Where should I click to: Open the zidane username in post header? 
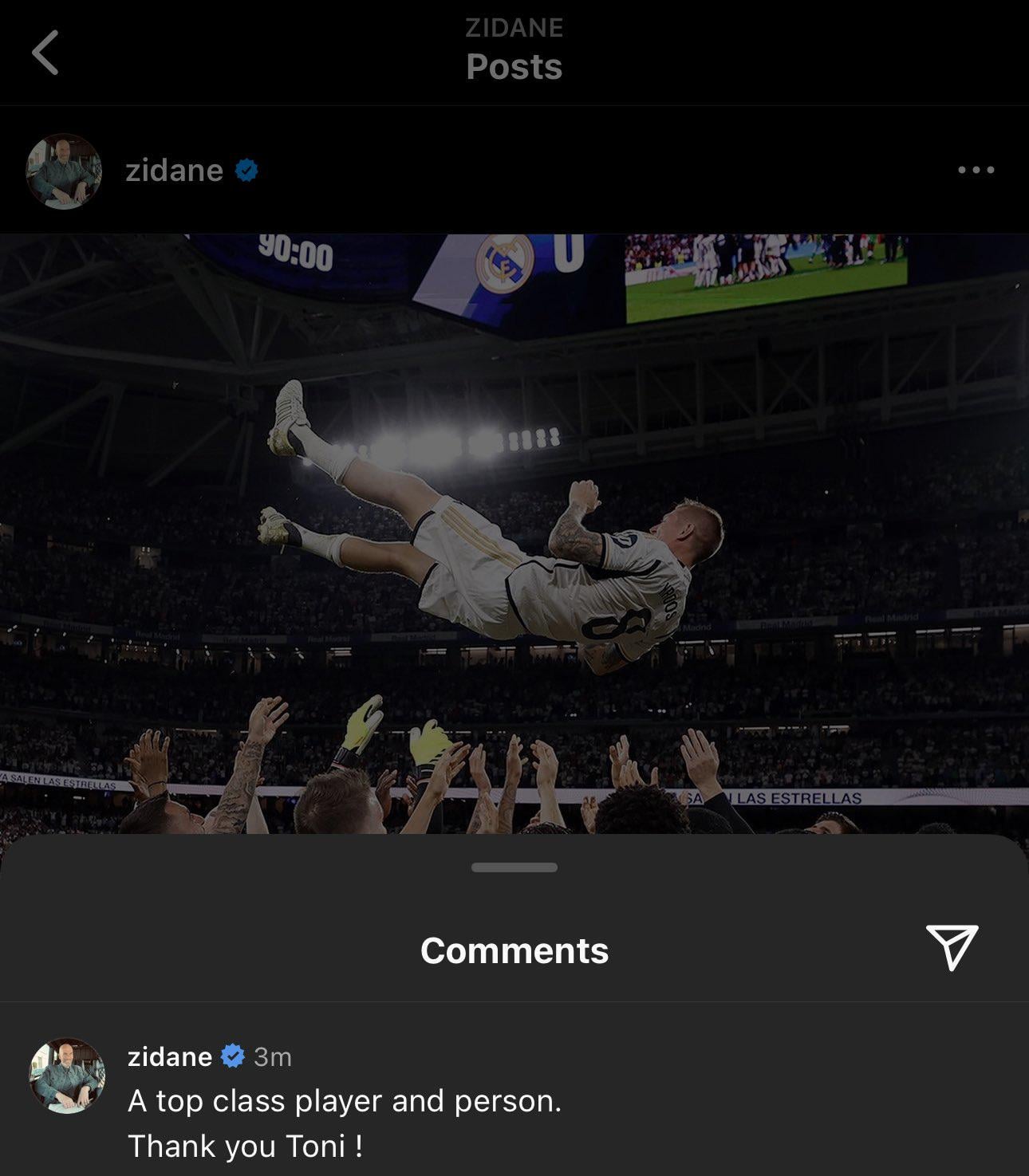174,171
